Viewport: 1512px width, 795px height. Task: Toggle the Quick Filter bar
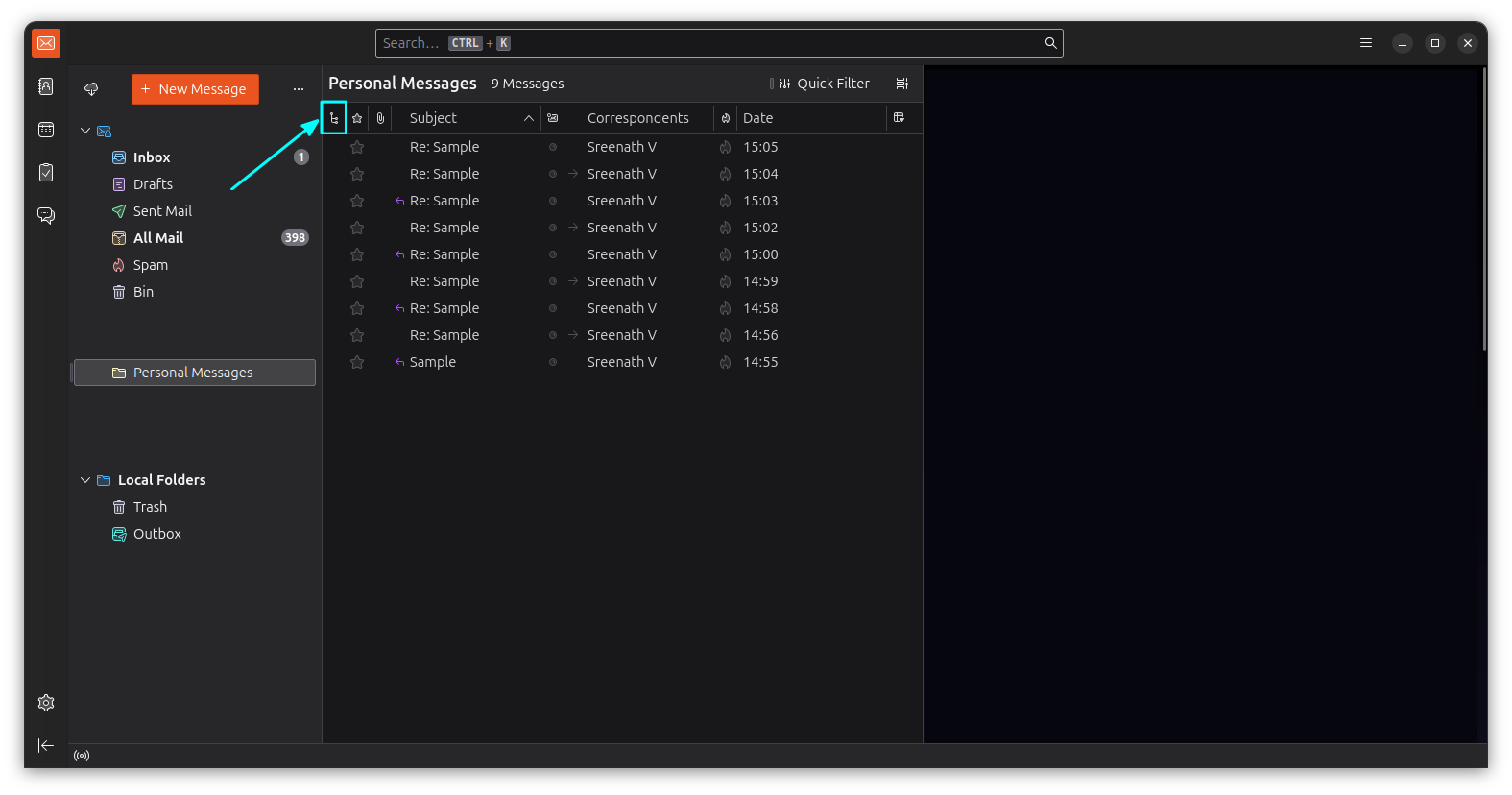click(822, 84)
